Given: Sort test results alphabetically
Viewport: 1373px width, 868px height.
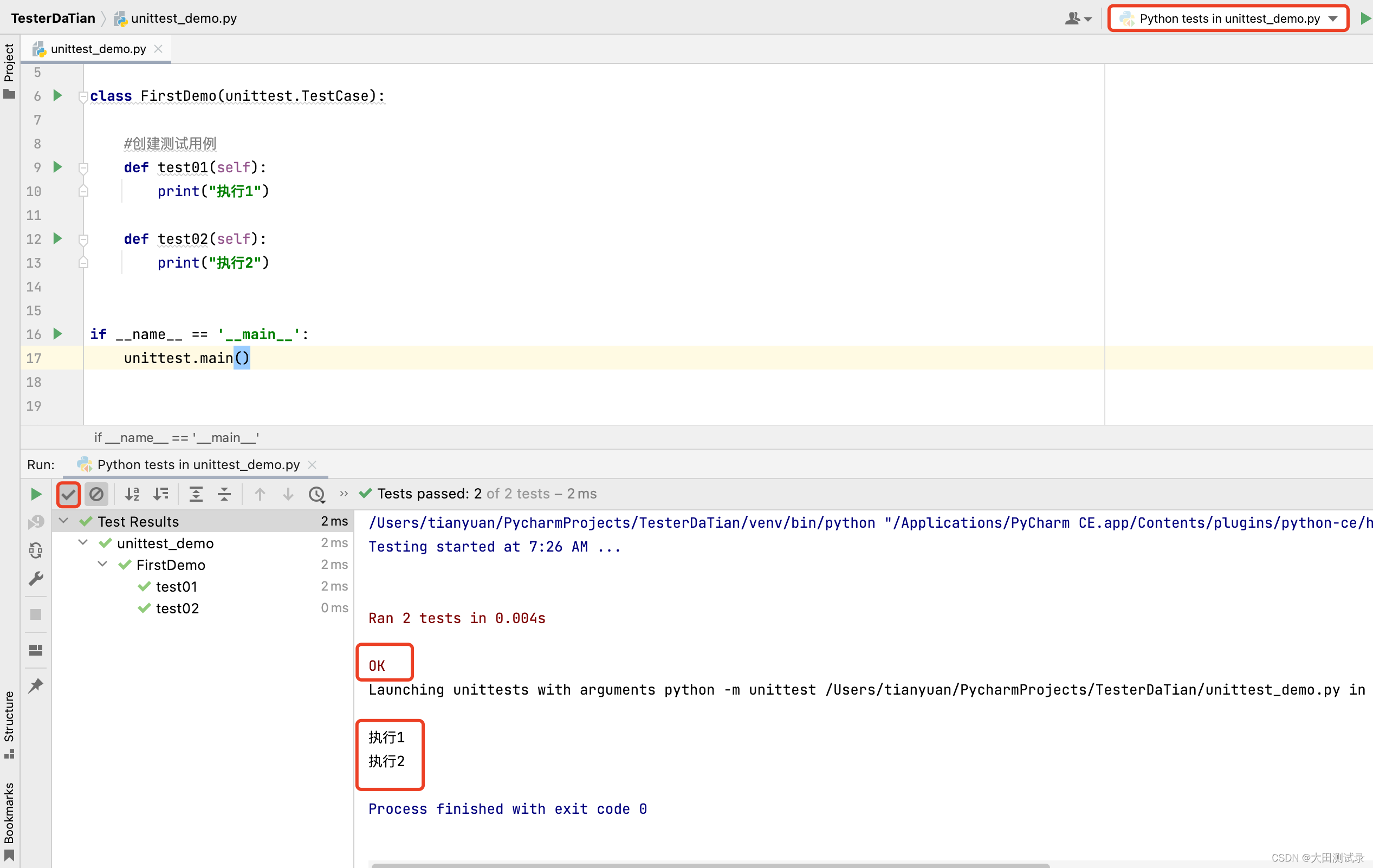Looking at the screenshot, I should [132, 494].
